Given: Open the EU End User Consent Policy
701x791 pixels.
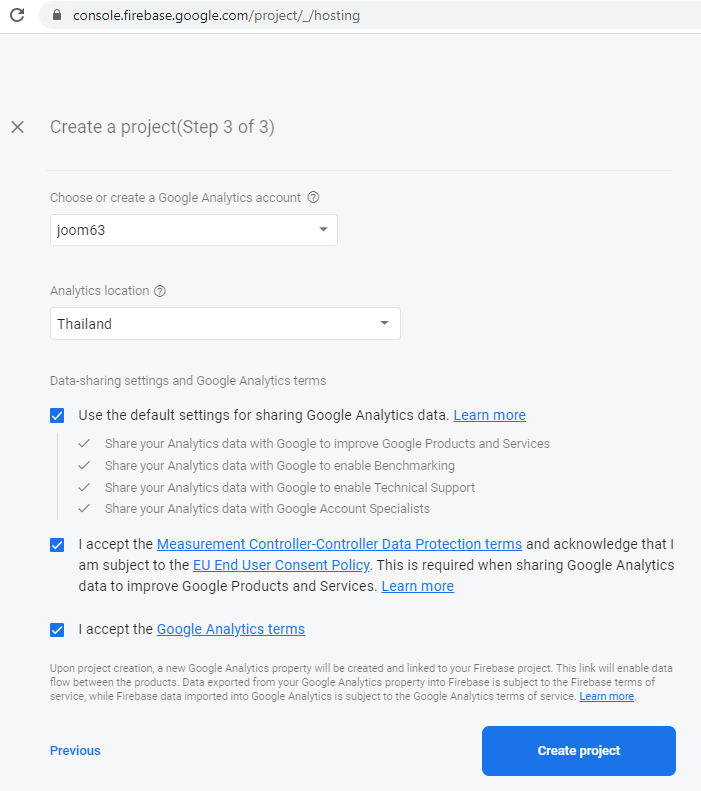Looking at the screenshot, I should point(282,566).
